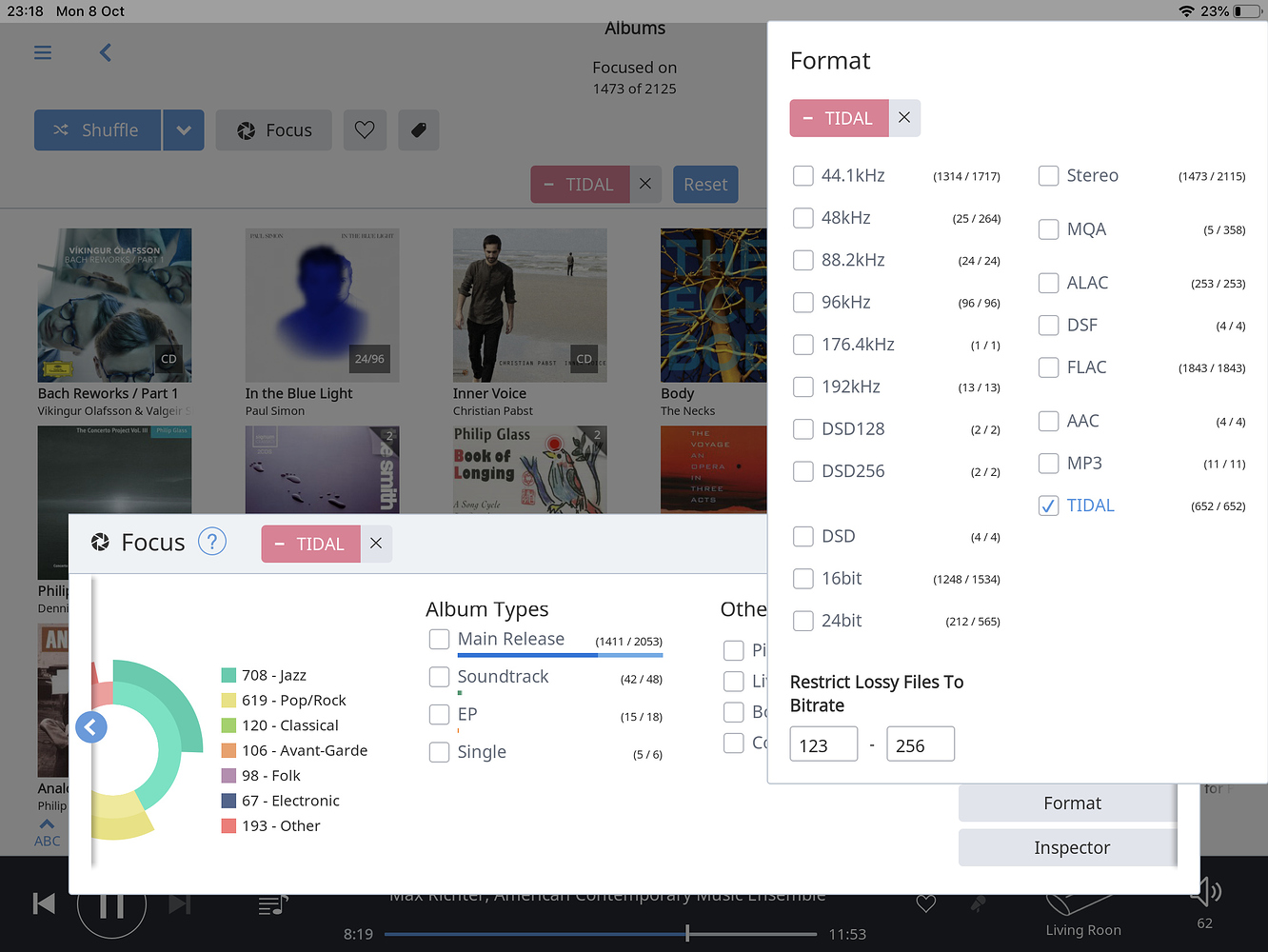The height and width of the screenshot is (952, 1268).
Task: Open the Format focus tab
Action: point(1068,803)
